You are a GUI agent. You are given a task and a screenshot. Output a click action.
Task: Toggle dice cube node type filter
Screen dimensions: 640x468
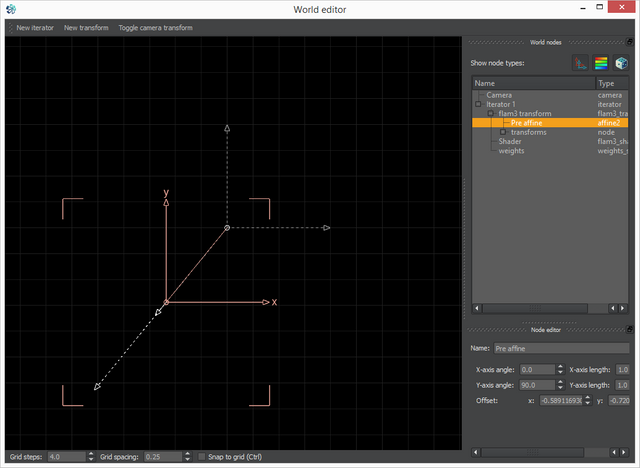coord(621,63)
